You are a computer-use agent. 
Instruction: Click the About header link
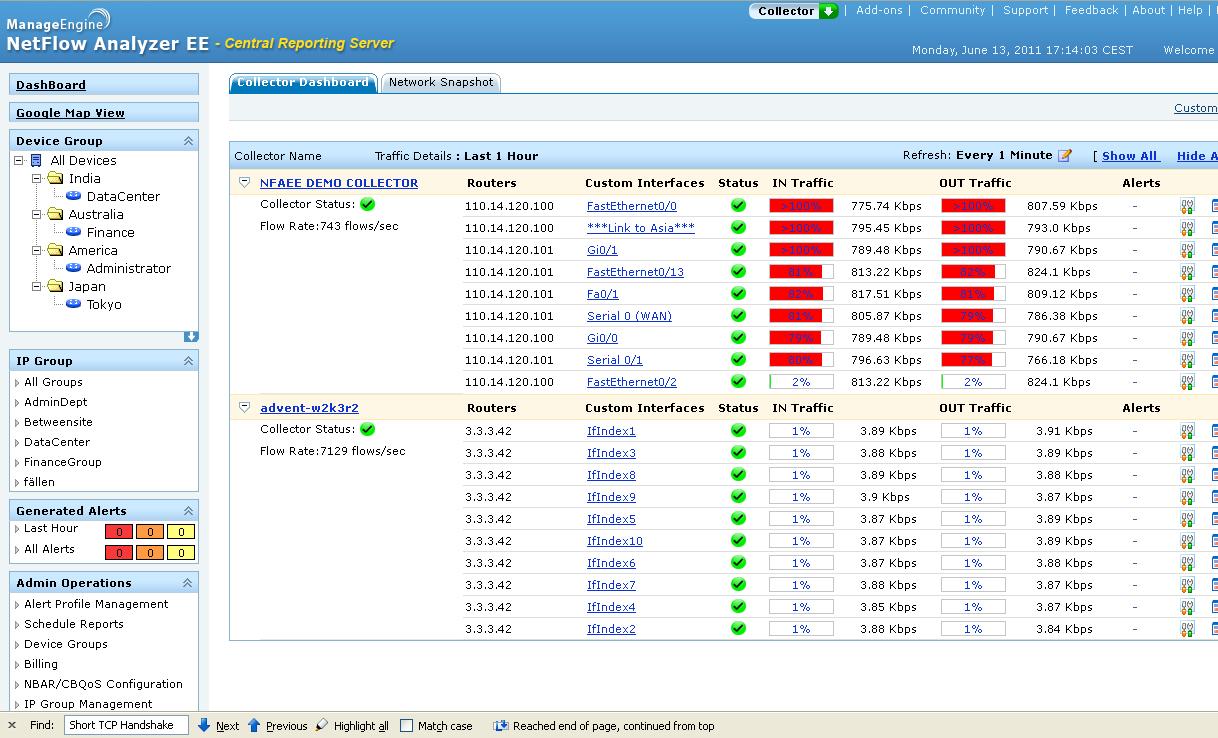1148,10
